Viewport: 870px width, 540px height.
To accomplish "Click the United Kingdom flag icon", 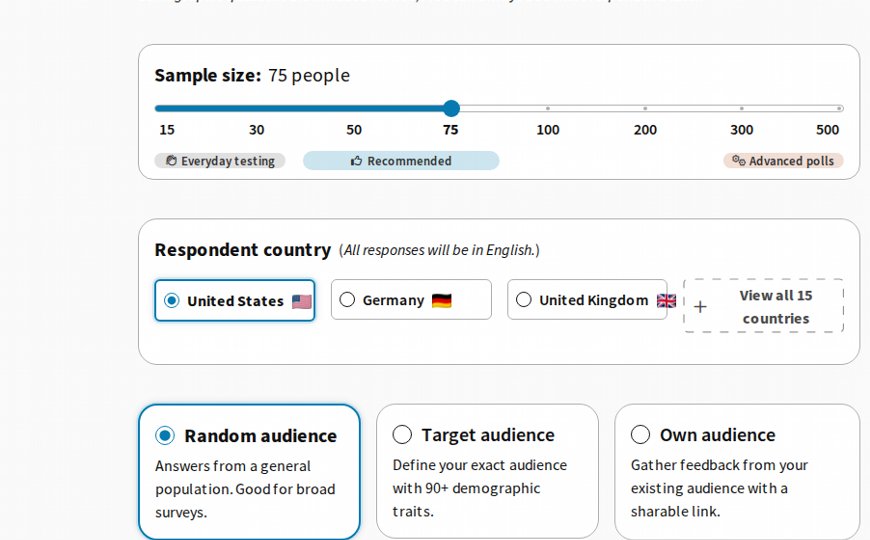I will (666, 301).
